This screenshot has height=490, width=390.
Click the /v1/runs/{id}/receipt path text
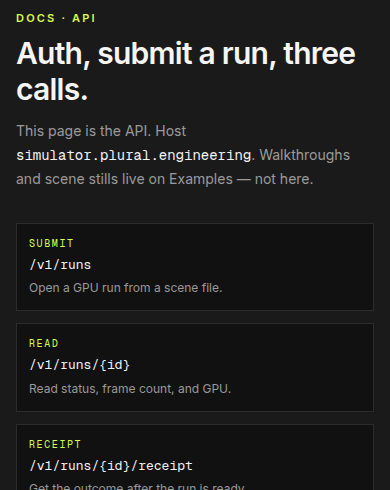coord(111,466)
